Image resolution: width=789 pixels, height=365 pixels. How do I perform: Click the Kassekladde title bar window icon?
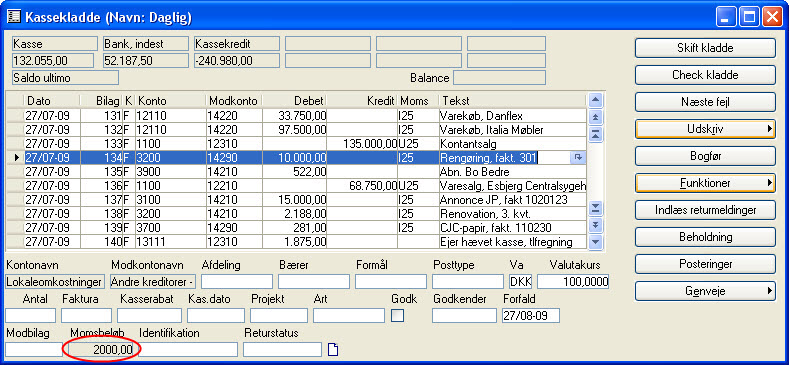pos(14,18)
